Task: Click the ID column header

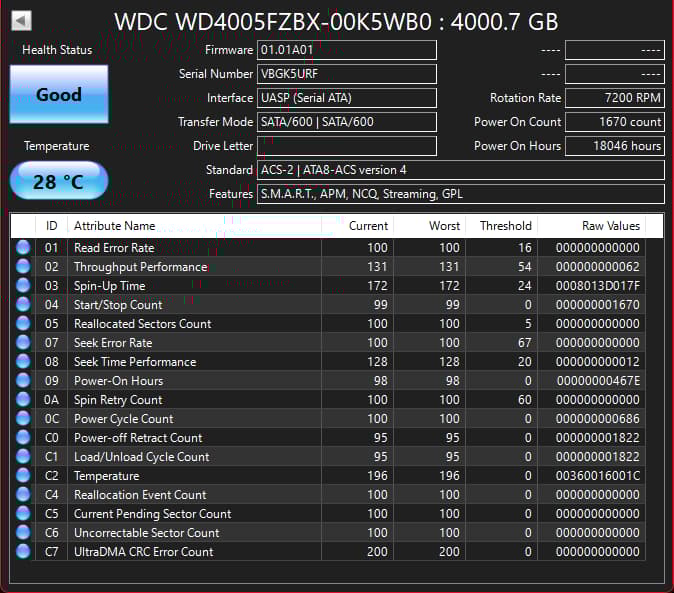Action: click(52, 226)
